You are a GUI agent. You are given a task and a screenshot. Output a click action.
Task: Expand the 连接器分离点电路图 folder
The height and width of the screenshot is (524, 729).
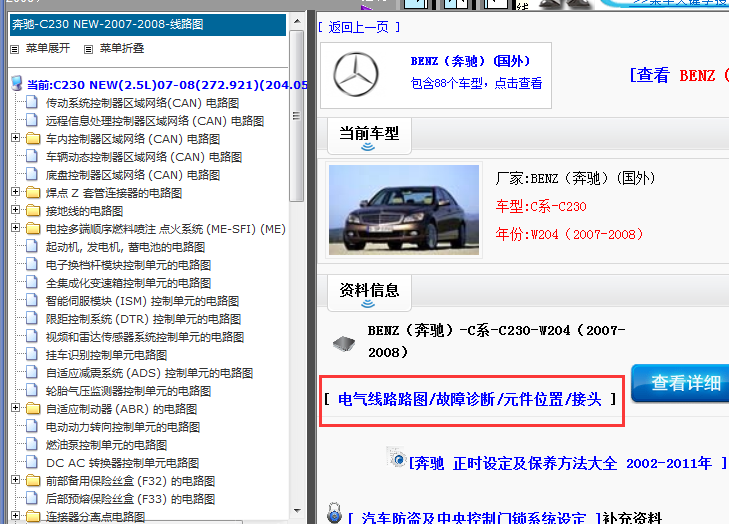tap(15, 516)
